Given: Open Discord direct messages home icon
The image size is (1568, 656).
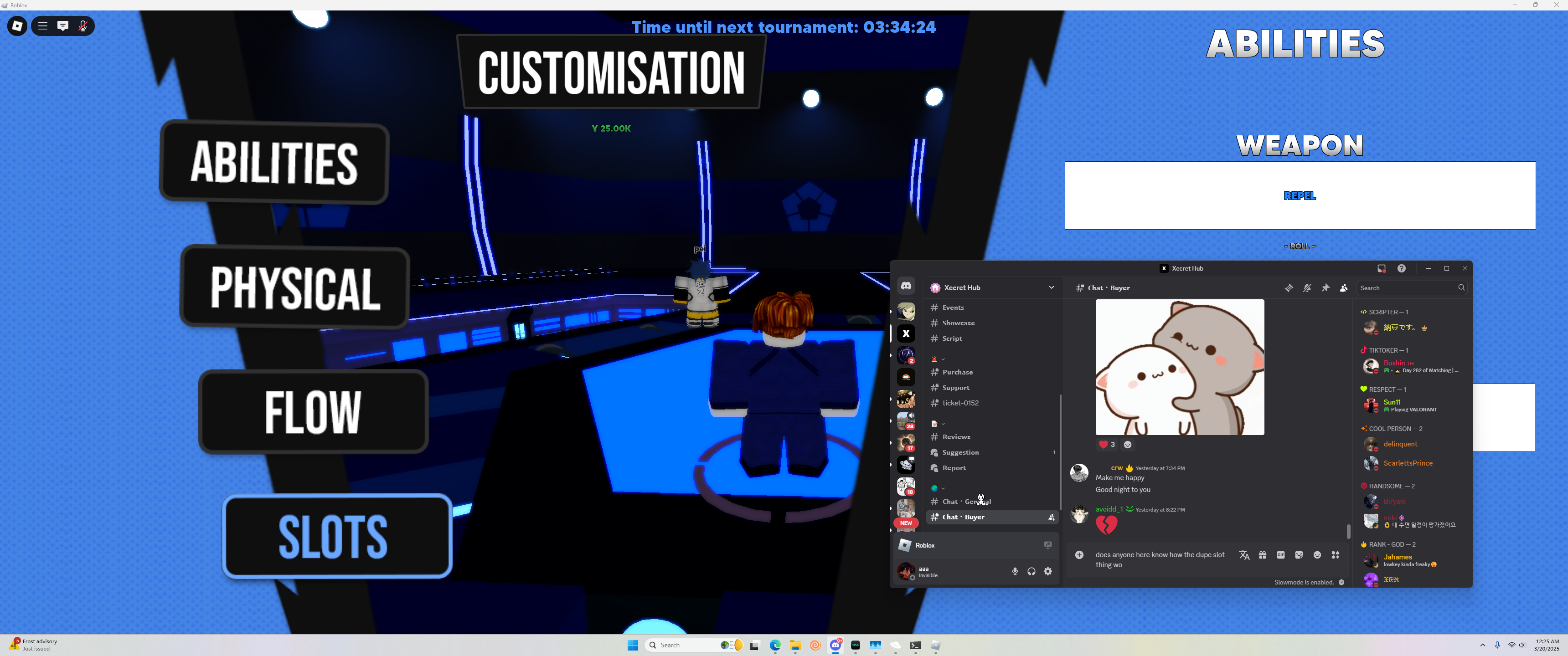Looking at the screenshot, I should point(906,286).
